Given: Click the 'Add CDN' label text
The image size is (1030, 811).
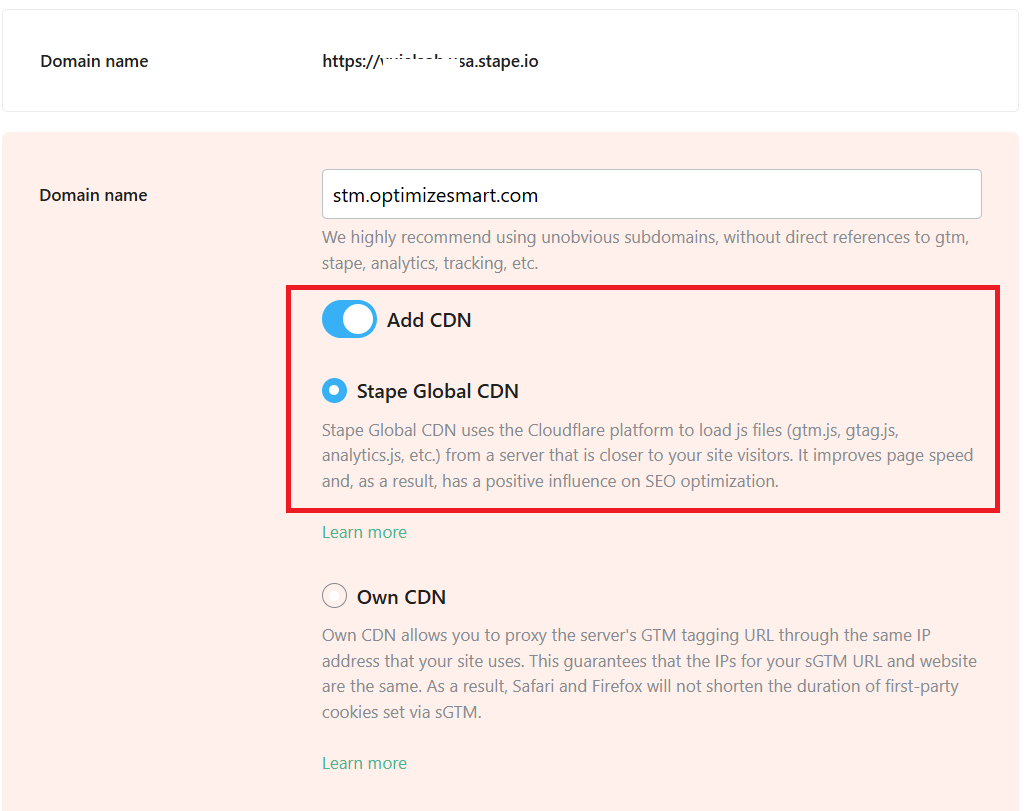Looking at the screenshot, I should (429, 320).
